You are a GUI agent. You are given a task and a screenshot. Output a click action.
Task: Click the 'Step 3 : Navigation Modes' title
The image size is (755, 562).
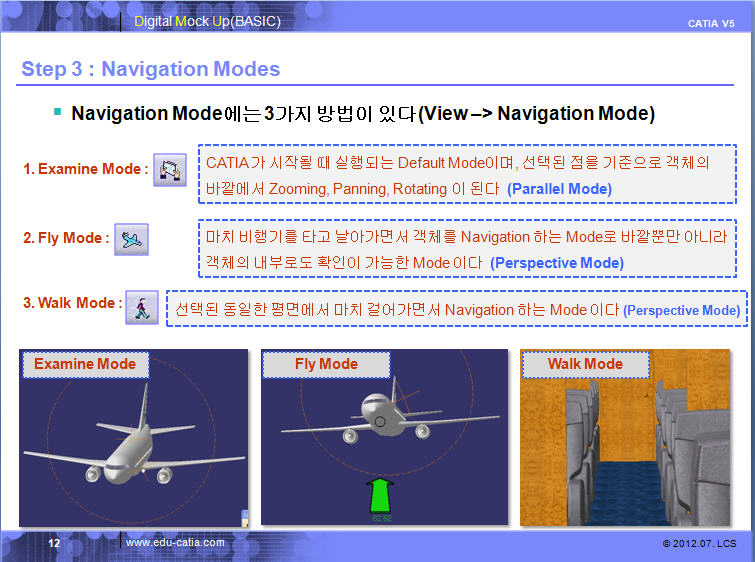[151, 69]
